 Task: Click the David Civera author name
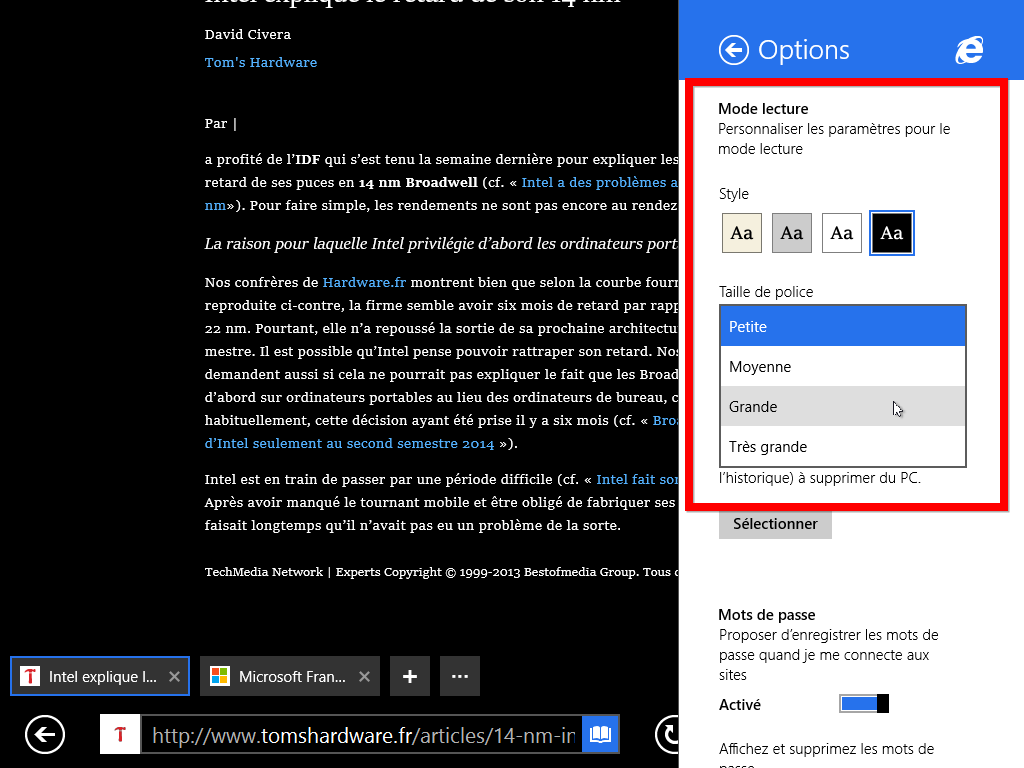point(248,35)
